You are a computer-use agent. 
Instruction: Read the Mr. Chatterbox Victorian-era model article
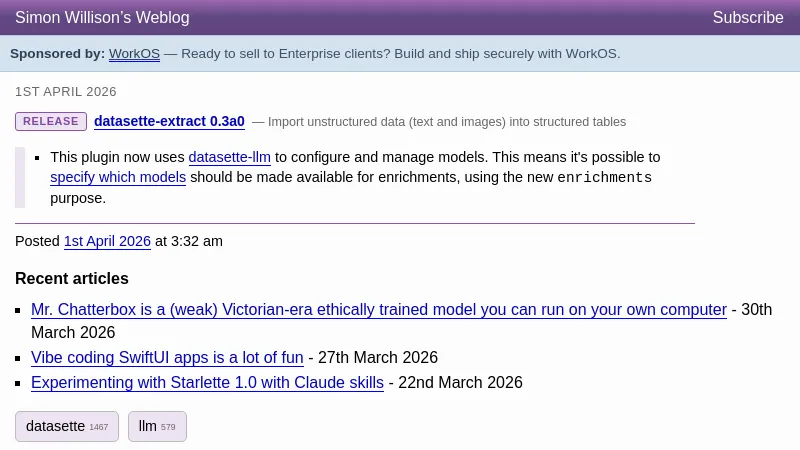[x=378, y=310]
